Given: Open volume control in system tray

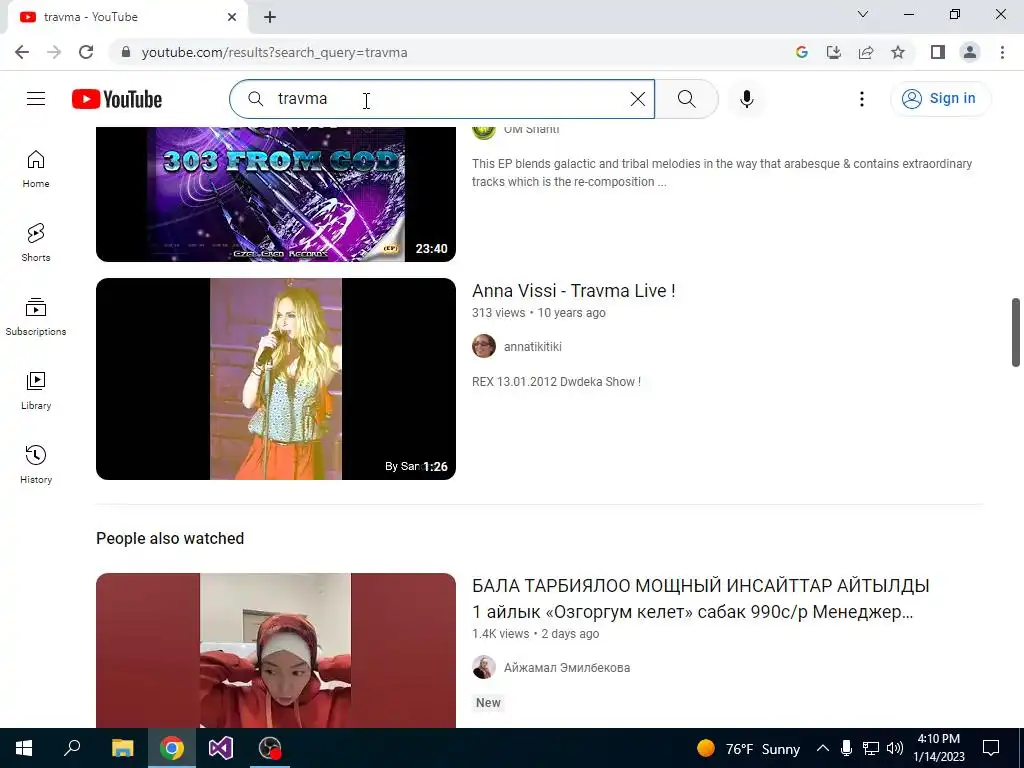Looking at the screenshot, I should click(x=895, y=748).
